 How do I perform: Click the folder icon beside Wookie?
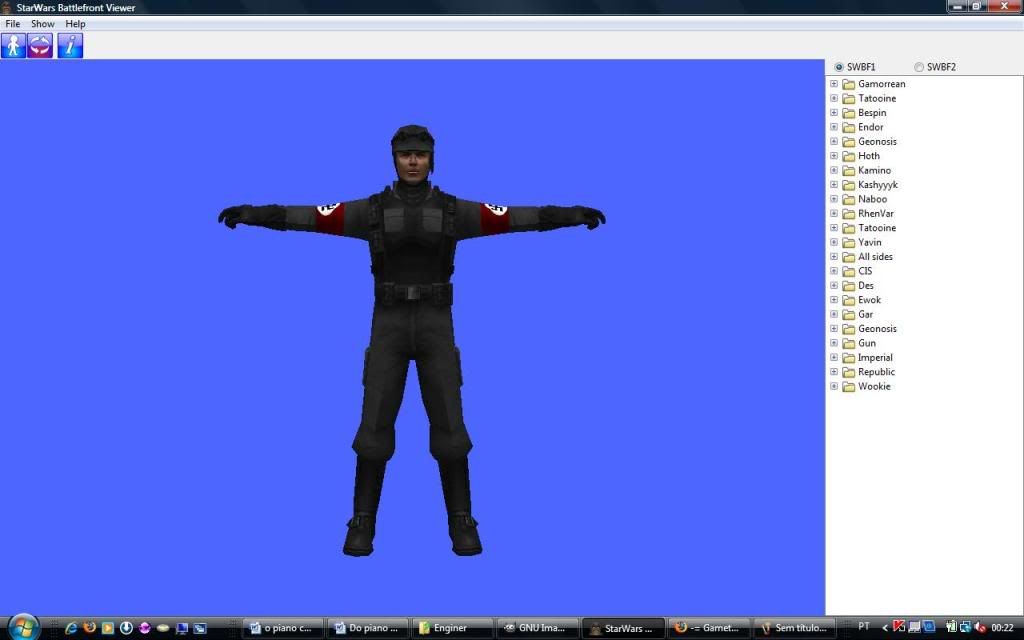848,387
